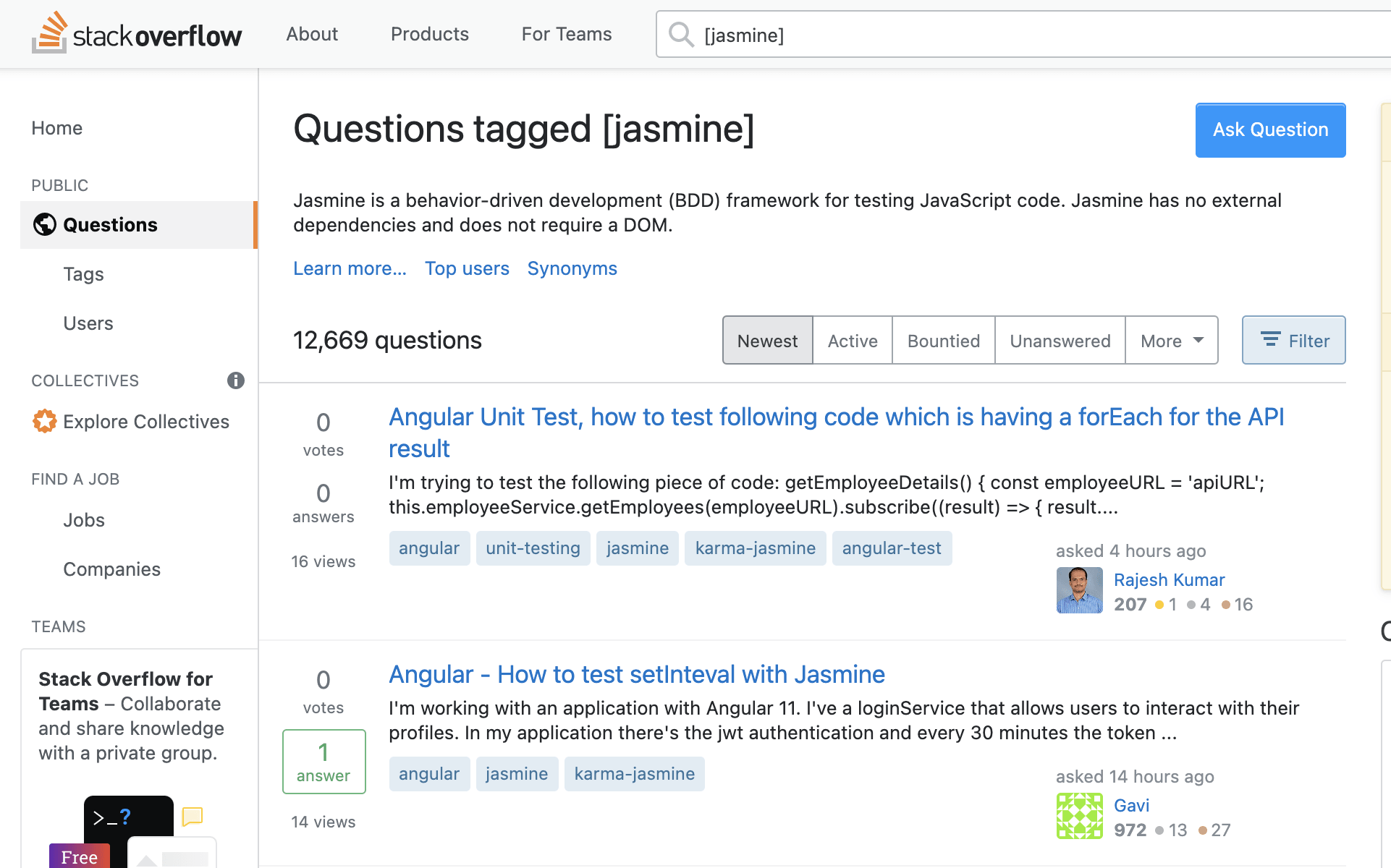Open the For Teams navigation menu item
Screen dimensions: 1391x868
click(x=566, y=35)
